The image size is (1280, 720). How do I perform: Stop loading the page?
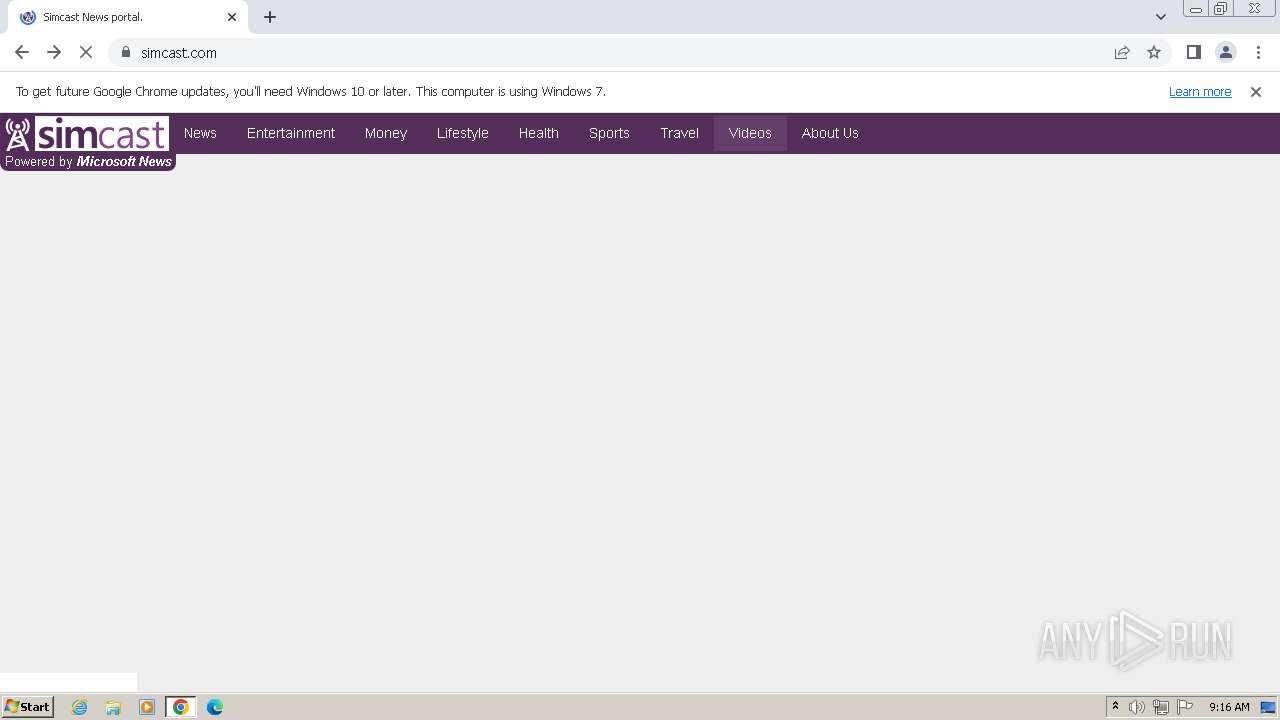click(x=86, y=52)
